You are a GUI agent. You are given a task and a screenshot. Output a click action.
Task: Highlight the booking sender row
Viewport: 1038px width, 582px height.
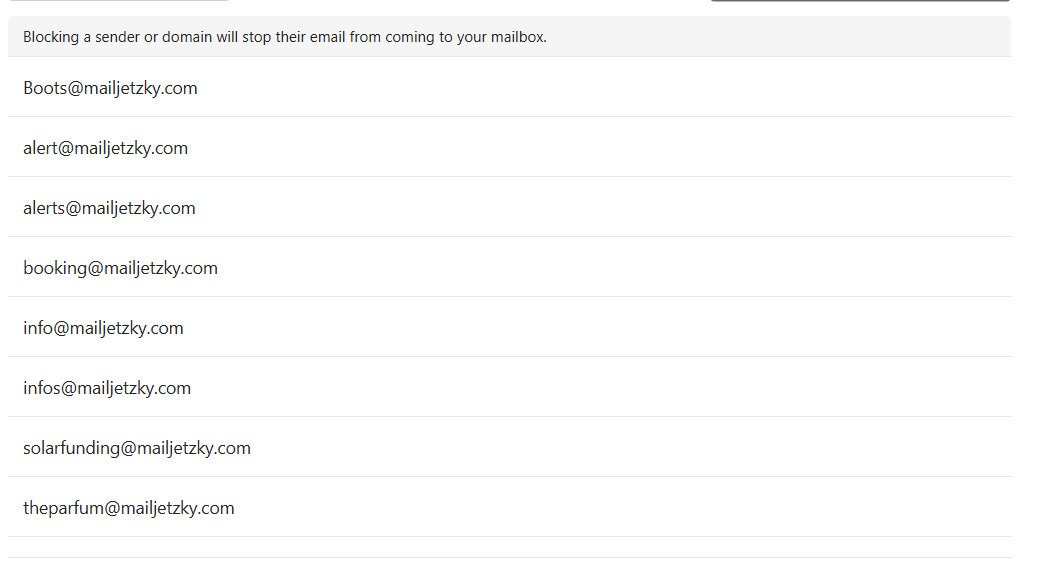[x=509, y=267]
